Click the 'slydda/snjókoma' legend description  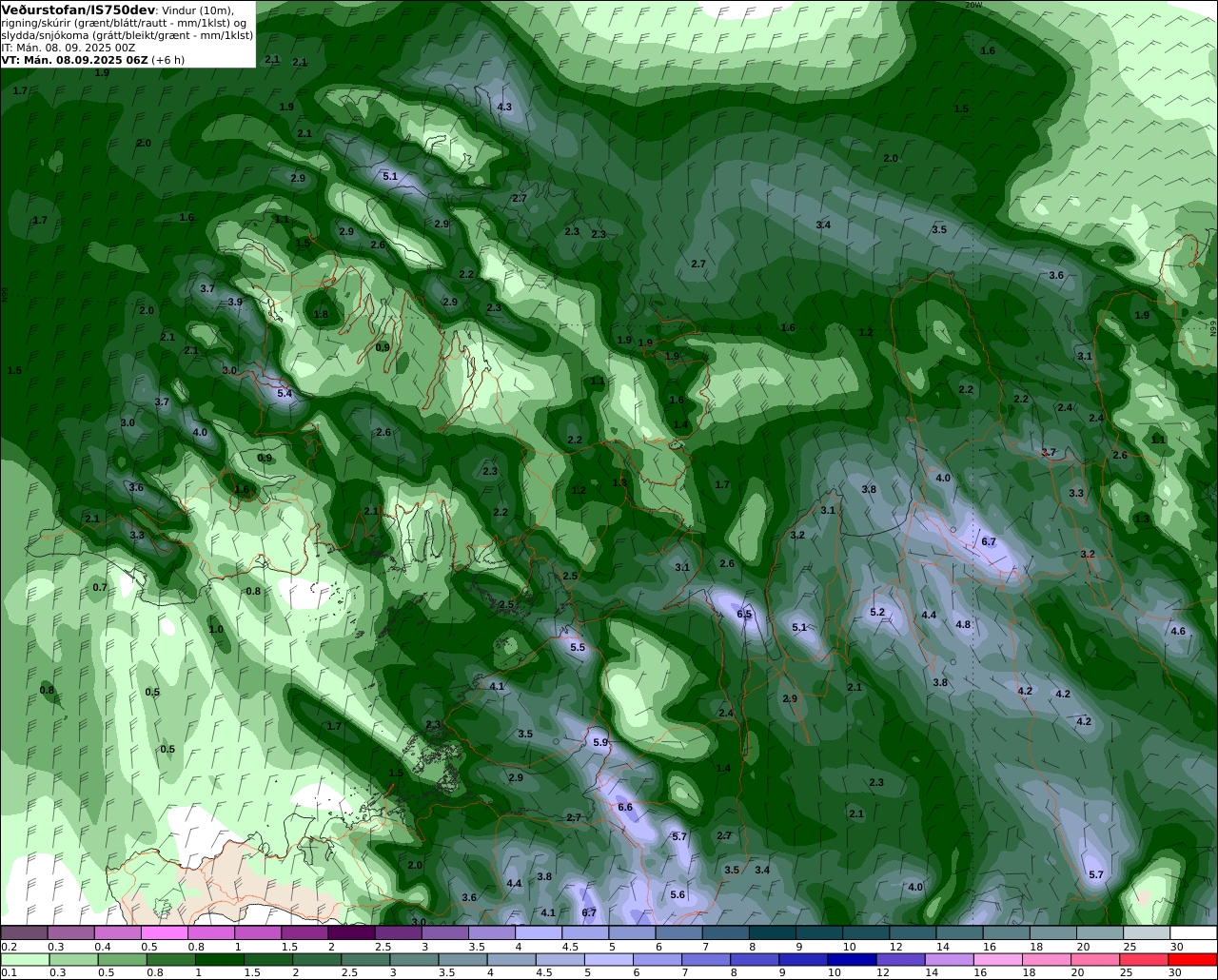click(46, 35)
